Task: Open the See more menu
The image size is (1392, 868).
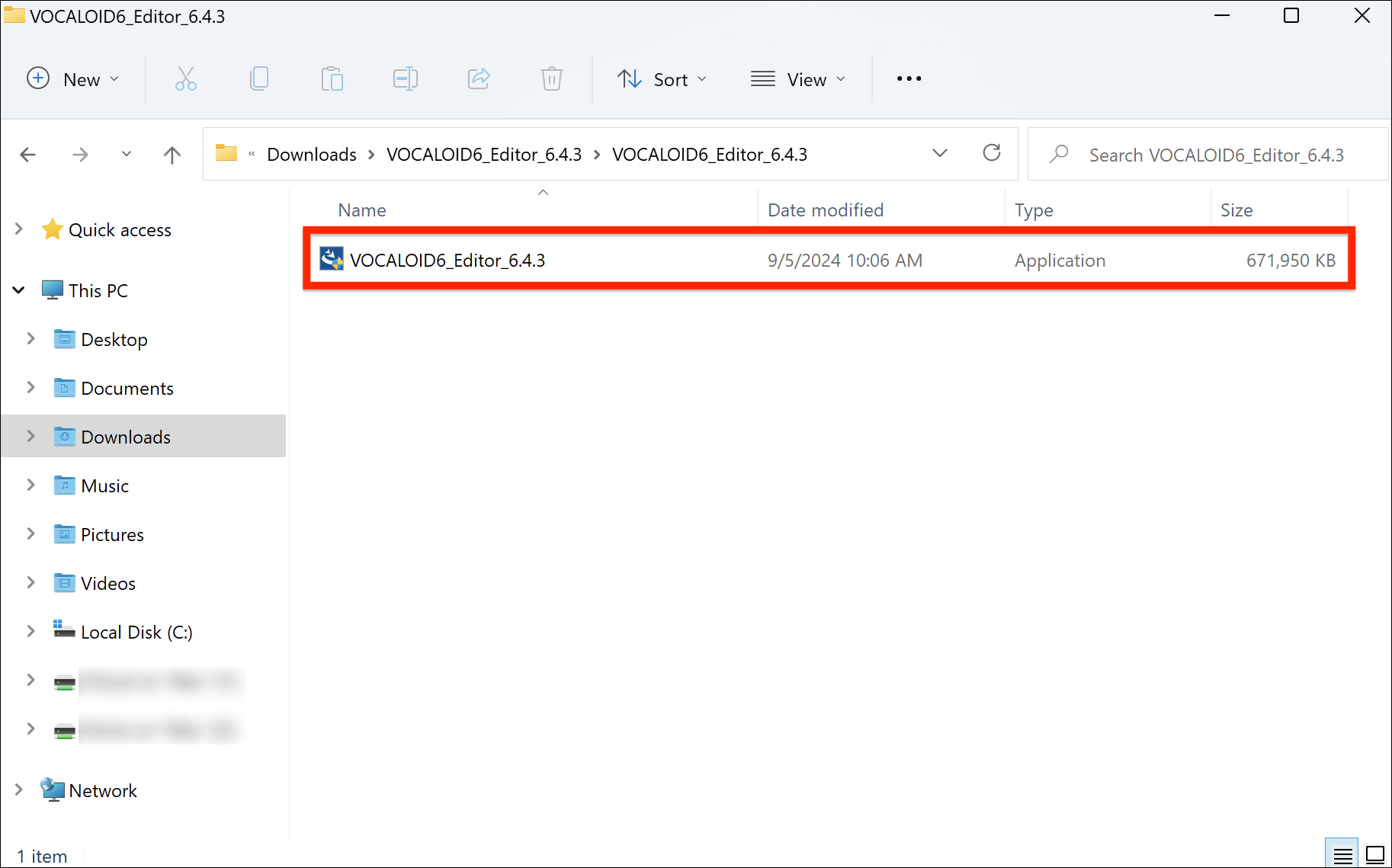Action: click(x=908, y=78)
